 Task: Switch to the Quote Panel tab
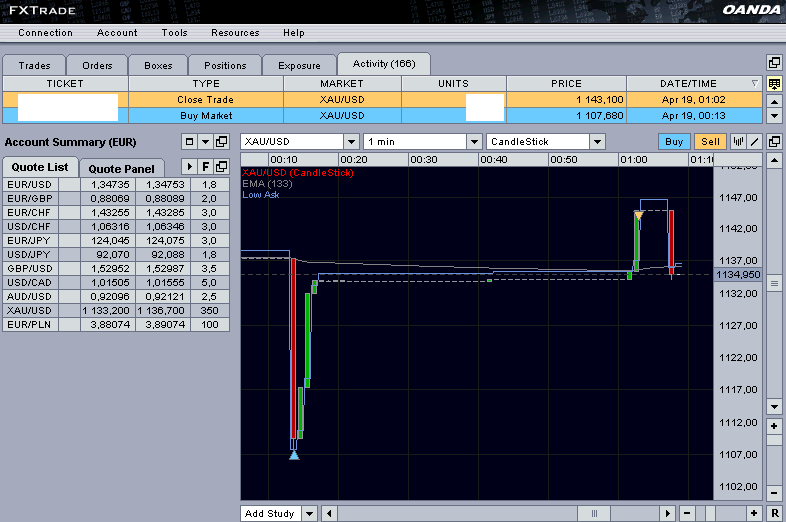coord(121,169)
